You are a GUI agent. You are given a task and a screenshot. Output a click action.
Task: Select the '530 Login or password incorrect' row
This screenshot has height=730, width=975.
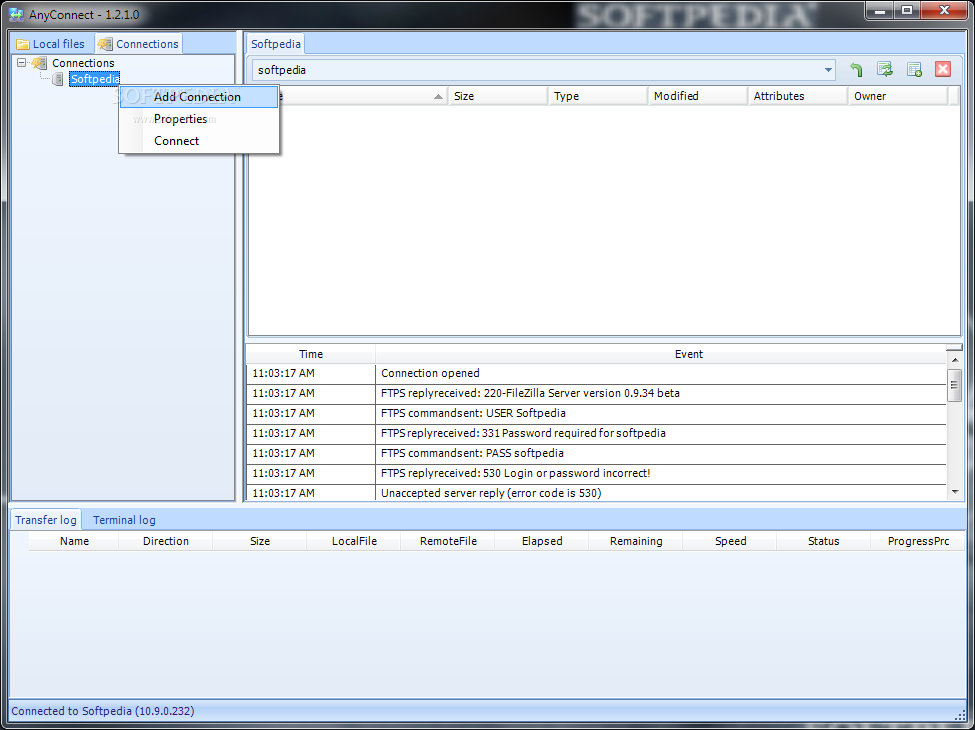tap(597, 473)
